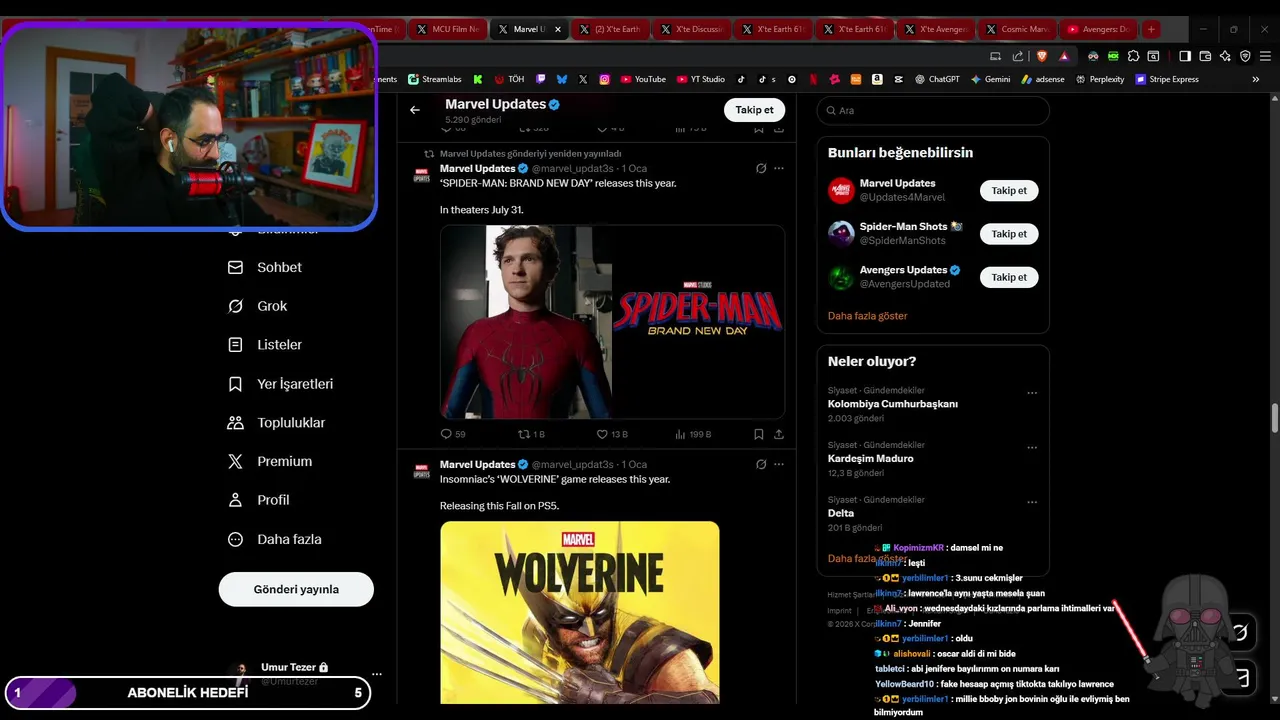The image size is (1280, 720).
Task: Ask Grok about the Wolverine post
Action: pos(761,465)
